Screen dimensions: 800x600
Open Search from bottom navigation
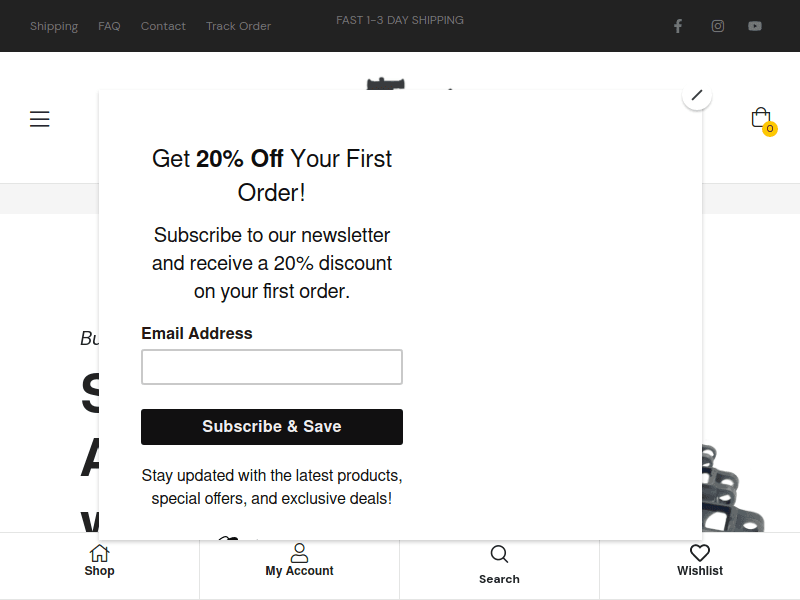click(x=499, y=564)
